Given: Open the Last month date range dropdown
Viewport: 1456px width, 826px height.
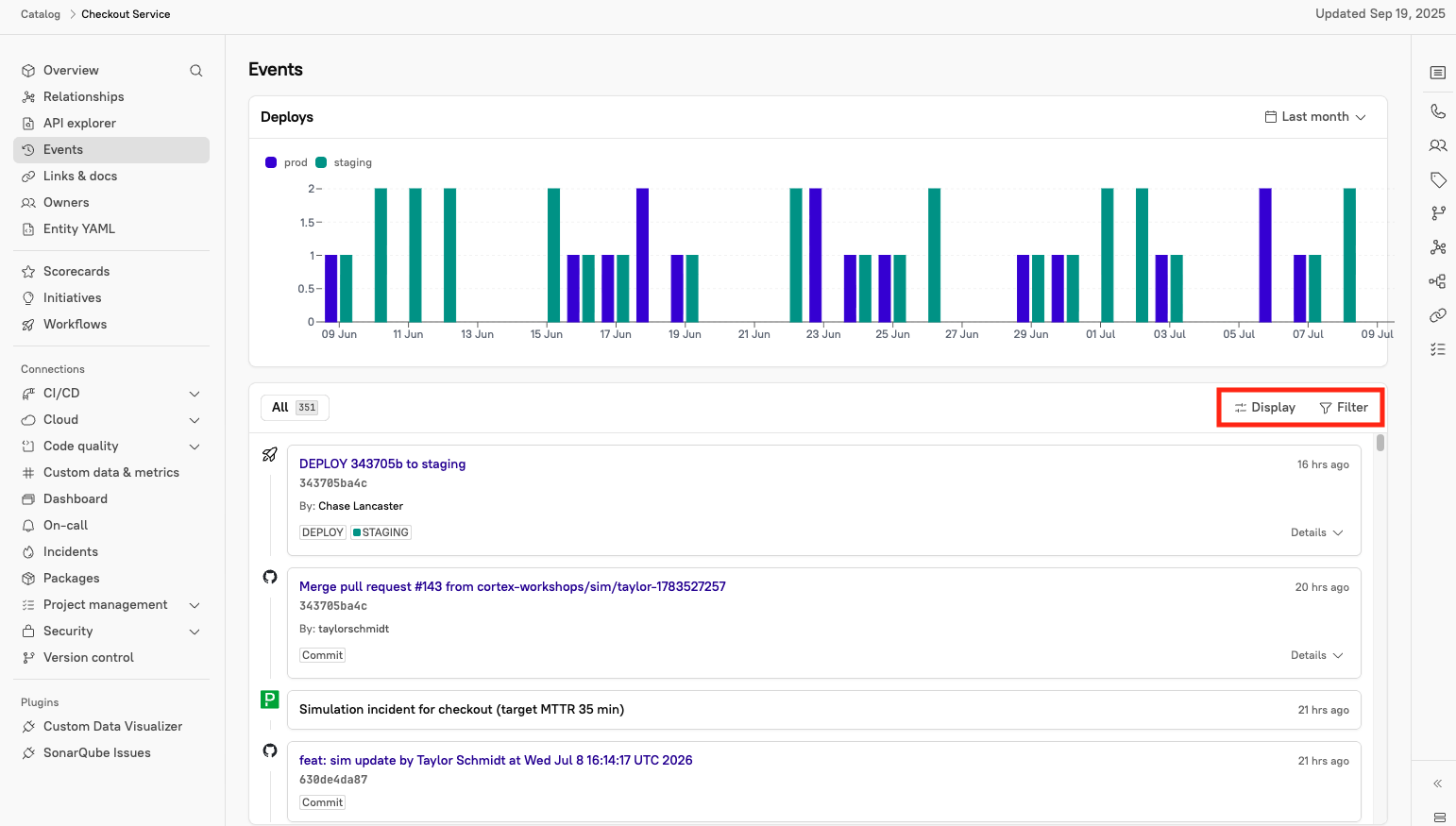Looking at the screenshot, I should tap(1315, 117).
